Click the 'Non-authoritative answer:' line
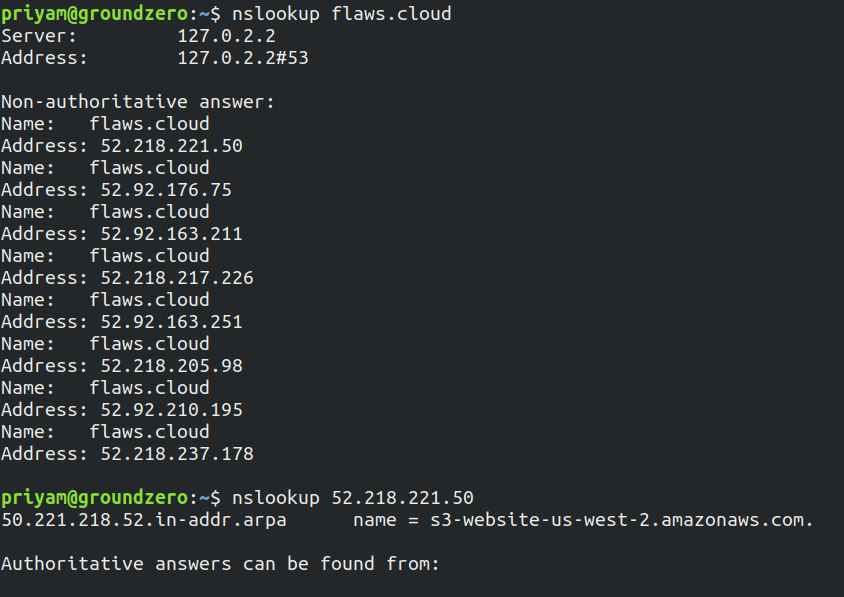 tap(138, 102)
